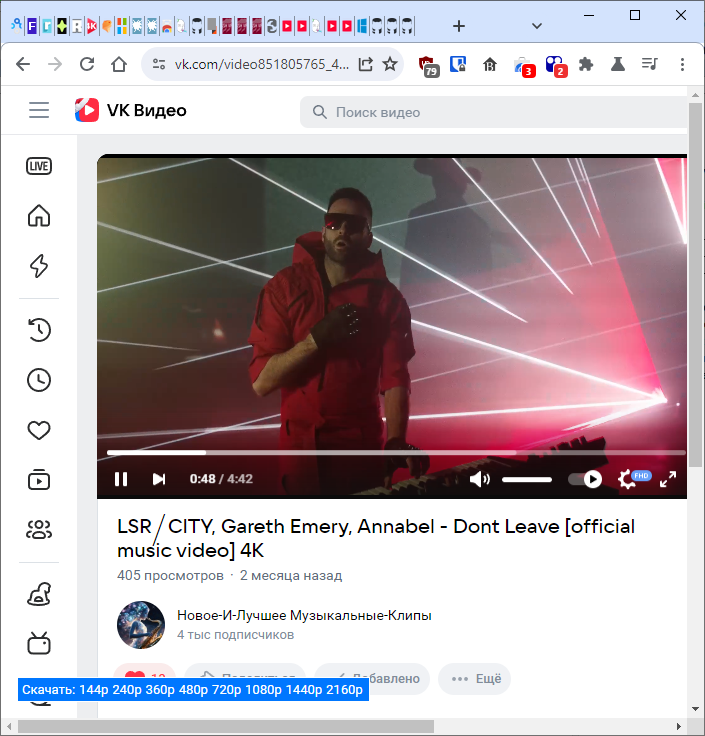Open the Trends lightning icon in sidebar
The width and height of the screenshot is (705, 736).
tap(39, 266)
